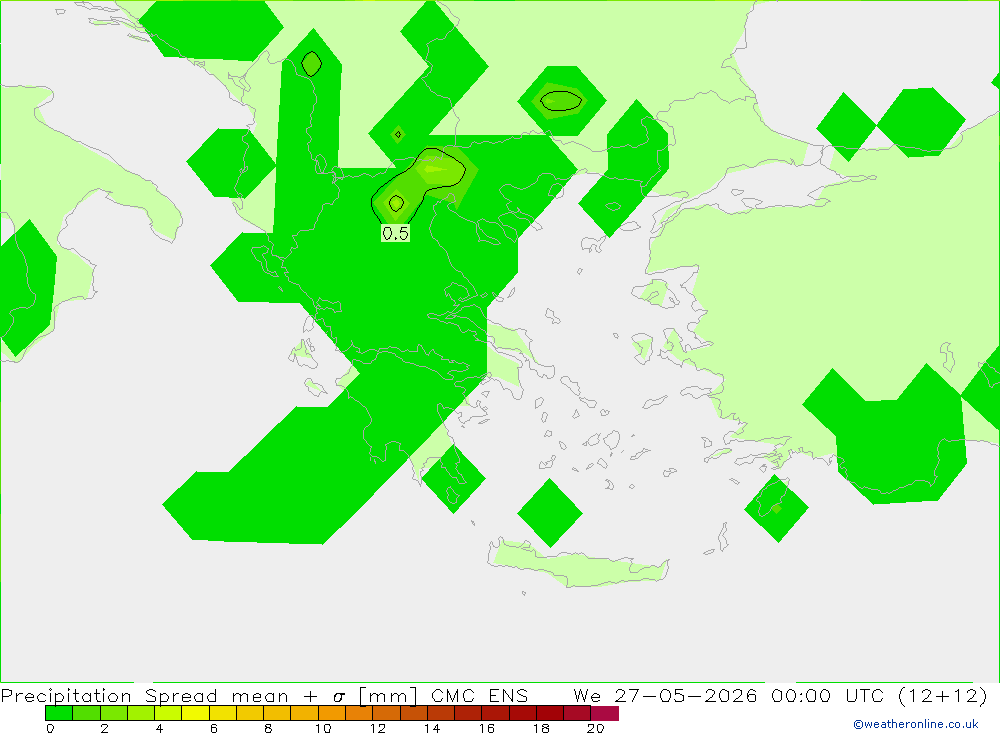Click the crimson legend swatch at 20

pos(605,713)
